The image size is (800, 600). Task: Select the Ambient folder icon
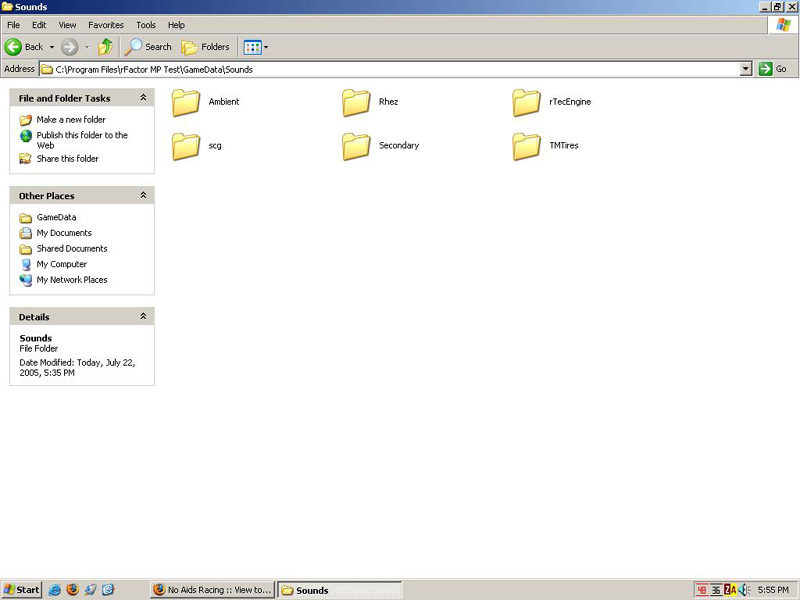pyautogui.click(x=186, y=102)
